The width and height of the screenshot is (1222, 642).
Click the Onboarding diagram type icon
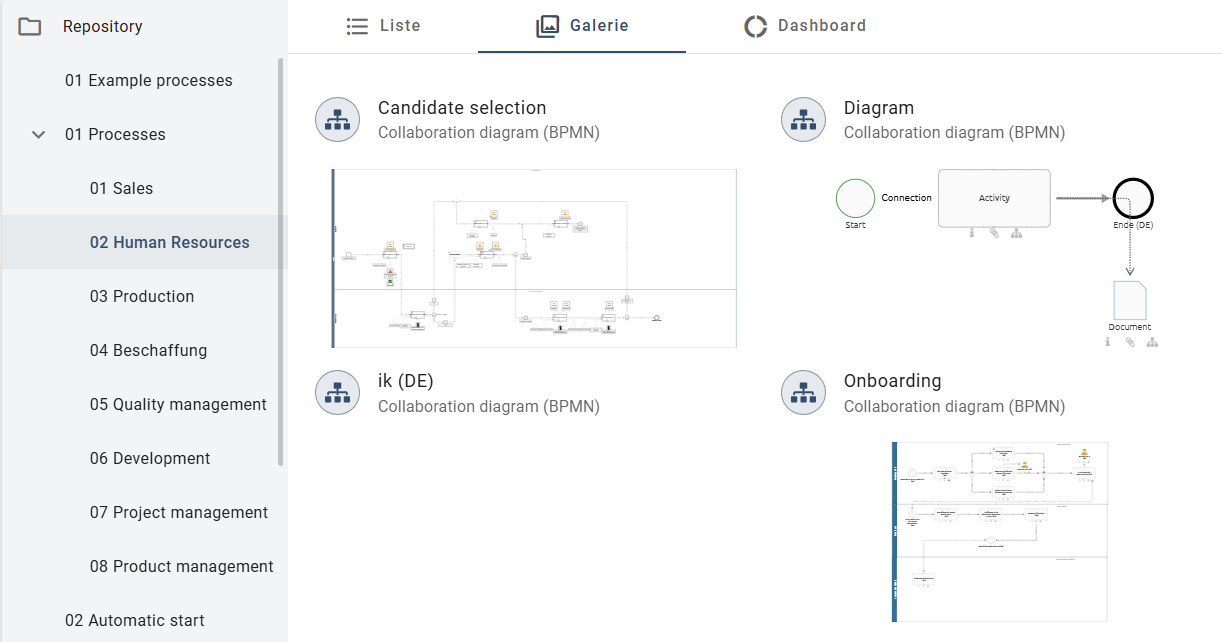(803, 393)
